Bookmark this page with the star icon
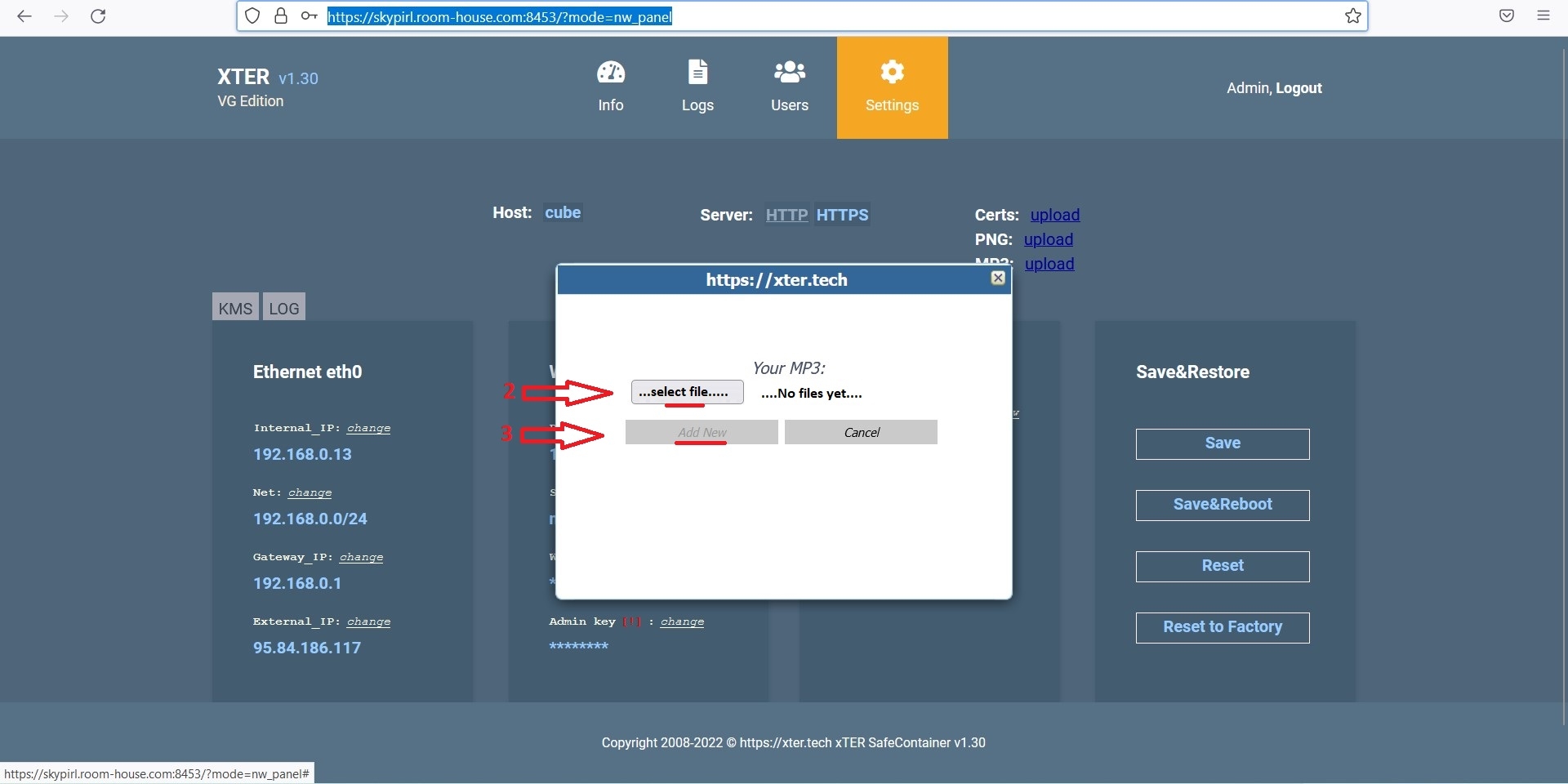This screenshot has height=784, width=1568. point(1352,16)
